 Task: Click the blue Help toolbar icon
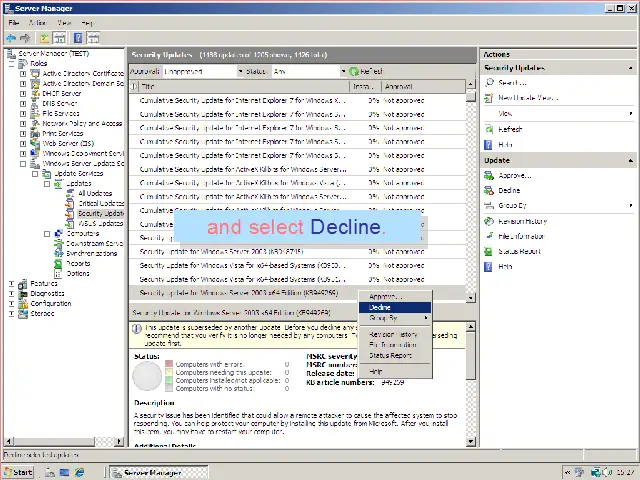click(78, 38)
